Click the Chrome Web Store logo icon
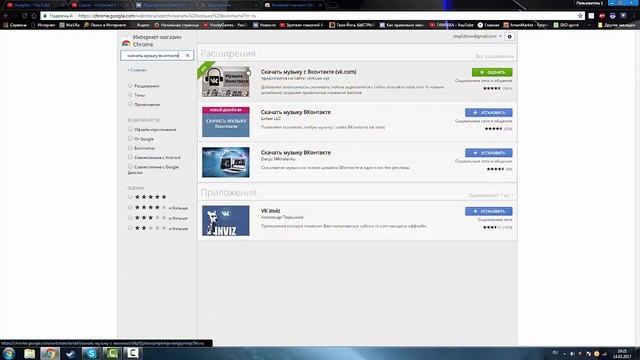Image resolution: width=640 pixels, height=360 pixels. point(126,42)
